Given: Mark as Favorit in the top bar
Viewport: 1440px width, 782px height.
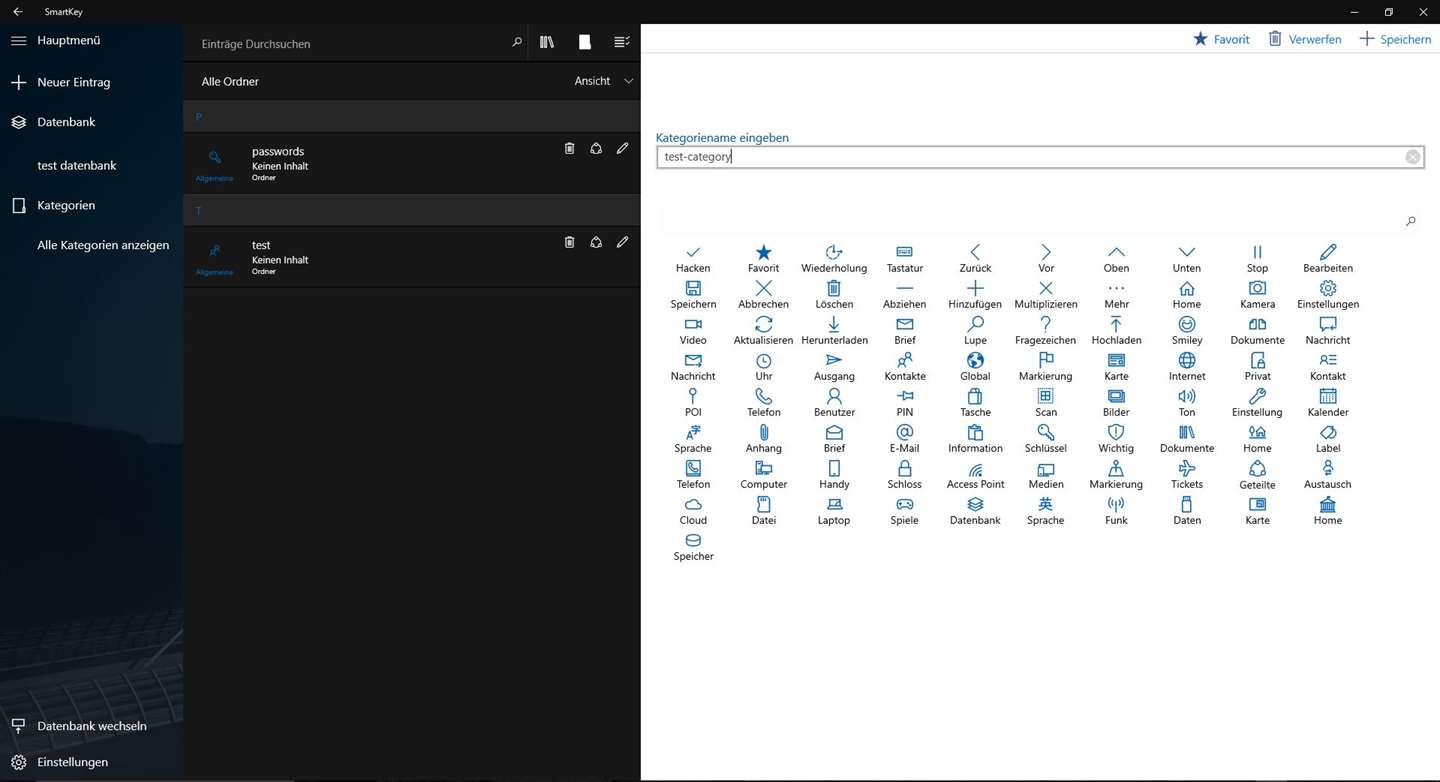Looking at the screenshot, I should point(1221,39).
